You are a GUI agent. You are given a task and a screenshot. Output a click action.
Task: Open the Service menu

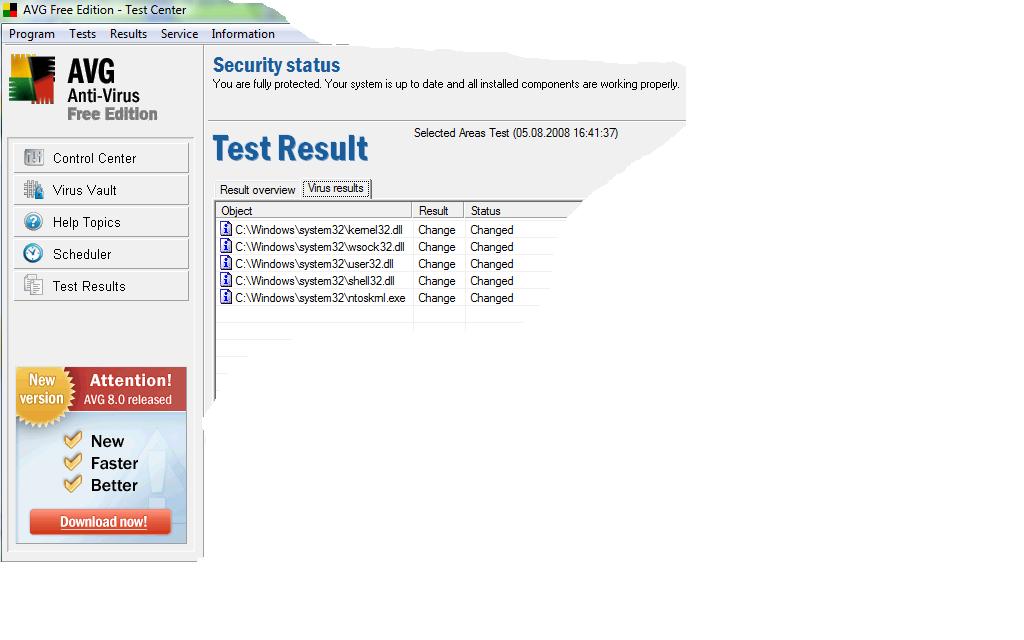pyautogui.click(x=179, y=34)
